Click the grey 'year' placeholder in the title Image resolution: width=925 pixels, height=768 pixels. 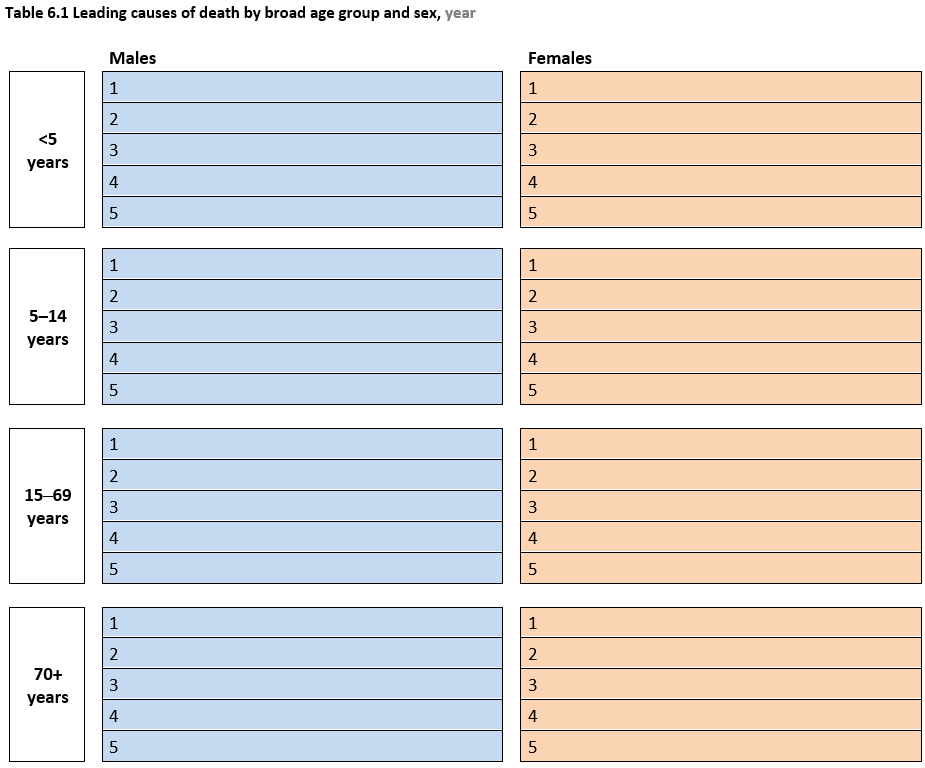tap(460, 14)
